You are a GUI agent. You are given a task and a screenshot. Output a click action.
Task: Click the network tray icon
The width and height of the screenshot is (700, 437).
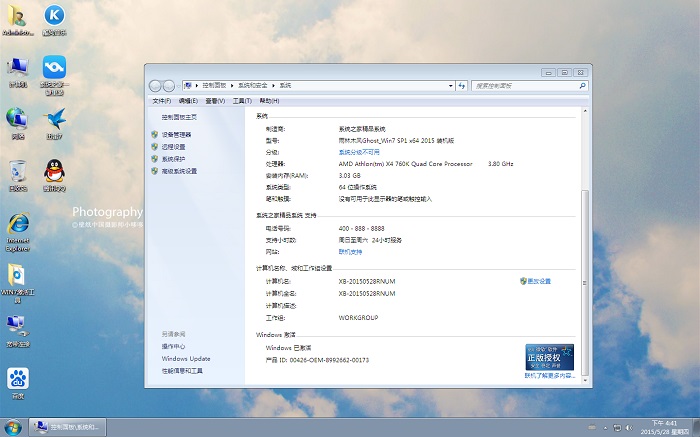617,428
